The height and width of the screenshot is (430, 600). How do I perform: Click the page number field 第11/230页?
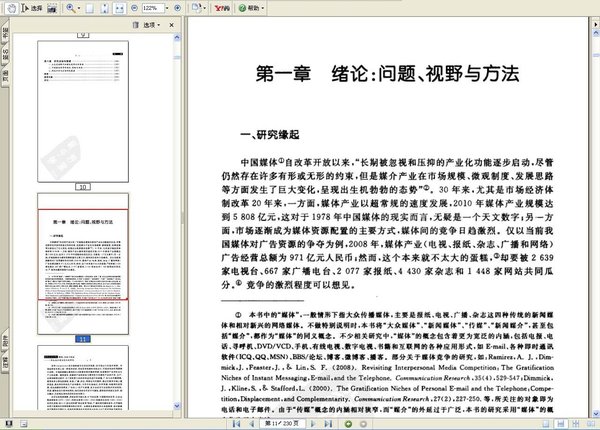282,423
